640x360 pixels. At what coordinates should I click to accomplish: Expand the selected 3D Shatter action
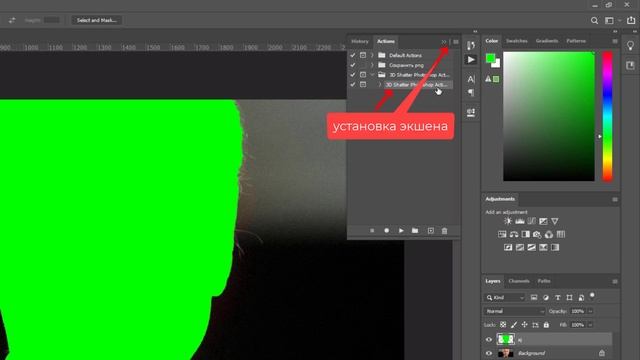click(380, 84)
